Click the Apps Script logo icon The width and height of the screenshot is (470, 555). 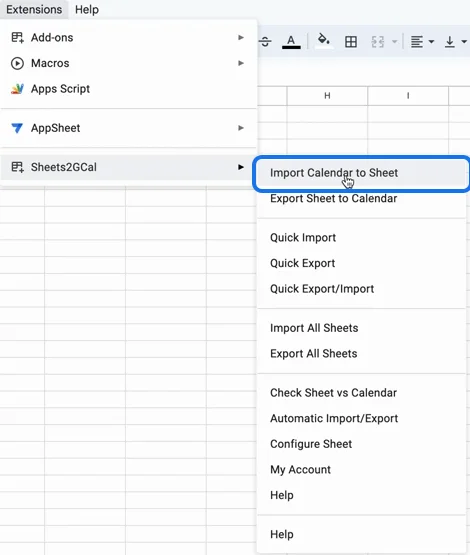[17, 89]
